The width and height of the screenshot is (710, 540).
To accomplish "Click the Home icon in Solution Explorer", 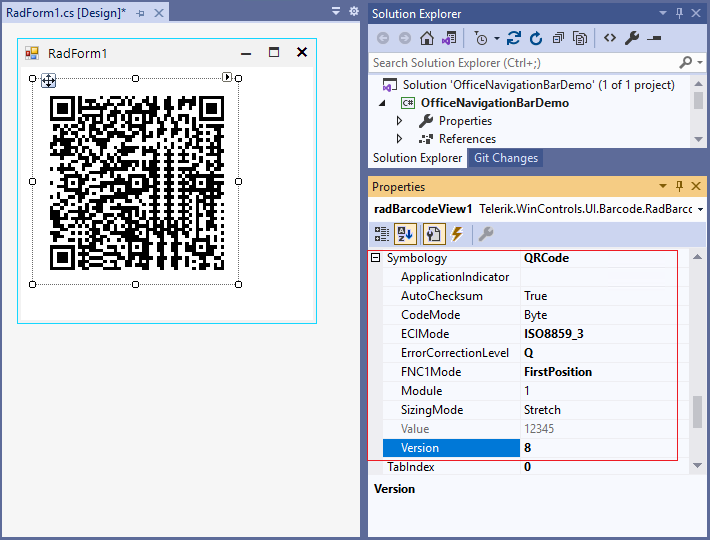I will pos(427,38).
